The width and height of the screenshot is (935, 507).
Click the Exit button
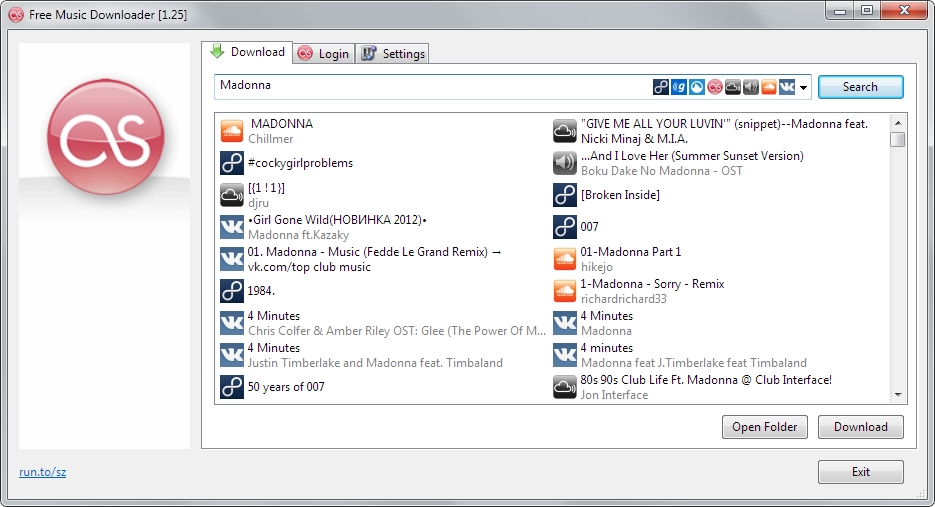[860, 472]
